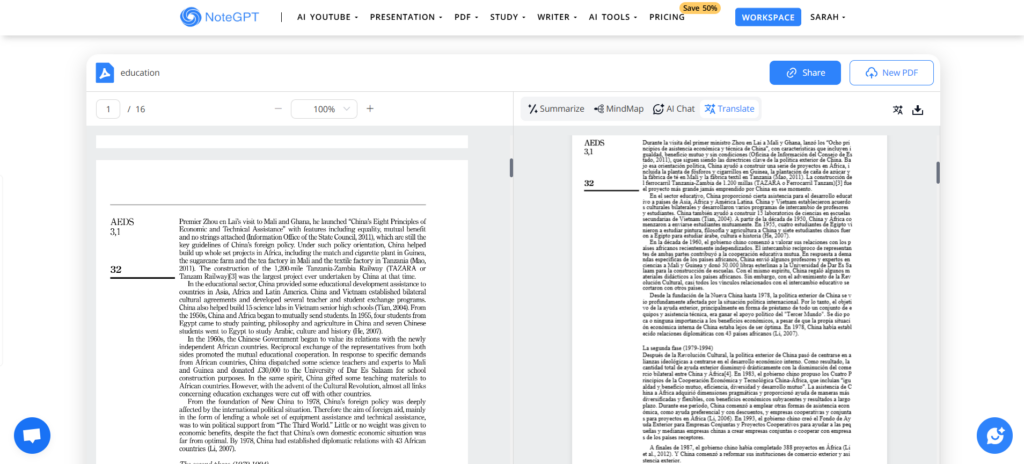Open the chat support bubble
1024x464 pixels.
[x=32, y=436]
